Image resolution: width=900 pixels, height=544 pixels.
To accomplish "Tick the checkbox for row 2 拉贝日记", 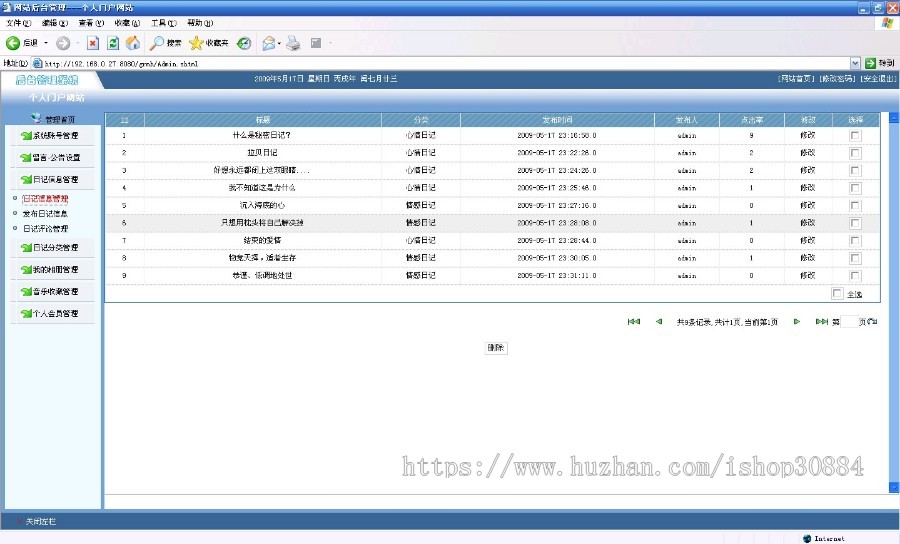I will 855,153.
